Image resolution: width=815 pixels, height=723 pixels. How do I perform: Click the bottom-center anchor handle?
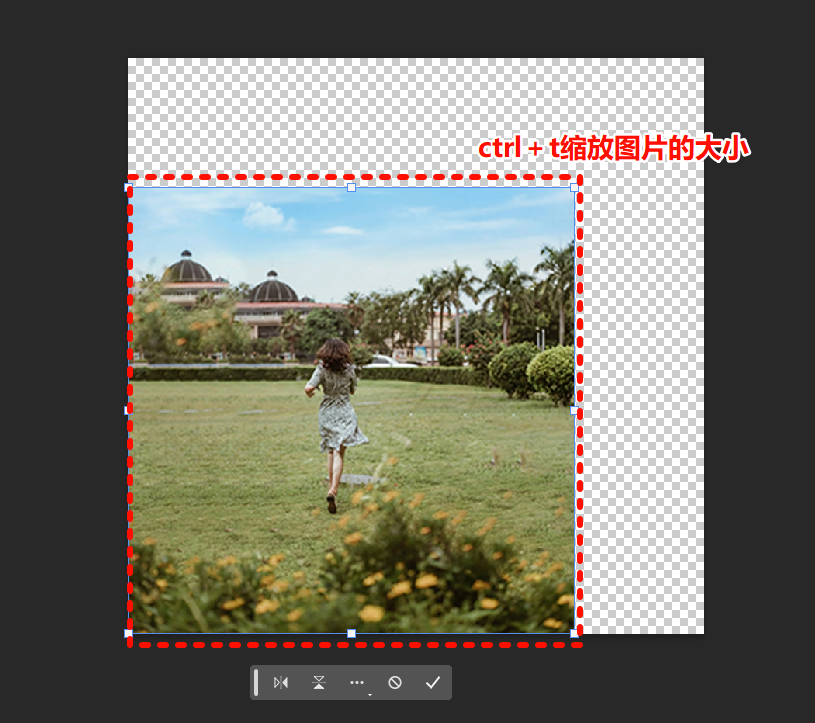(x=351, y=634)
